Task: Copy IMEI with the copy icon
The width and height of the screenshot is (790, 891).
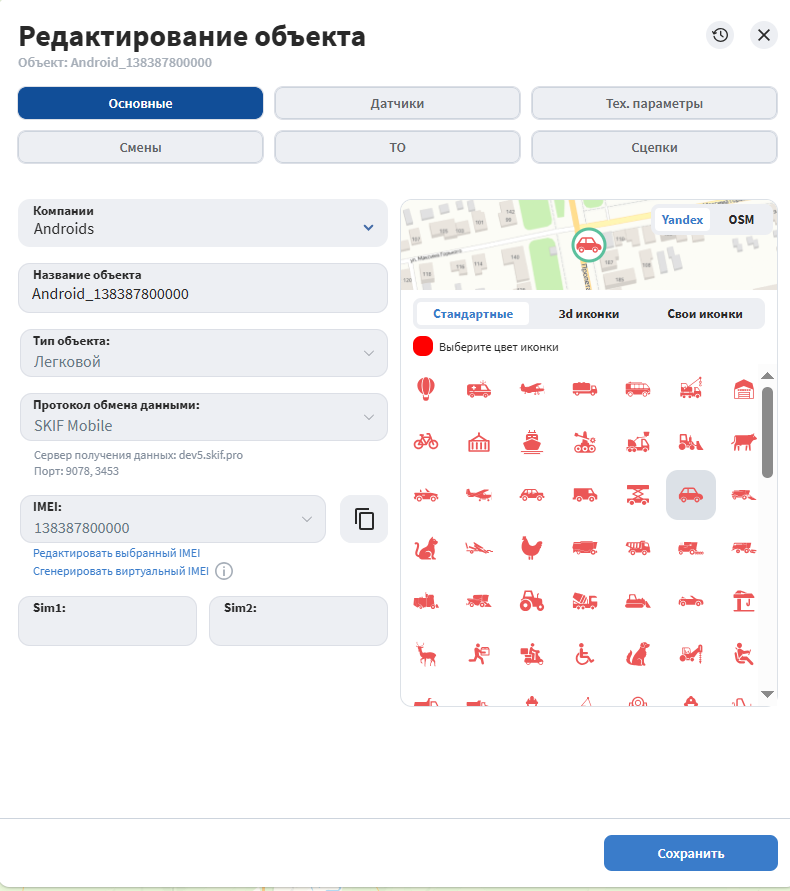Action: tap(364, 519)
